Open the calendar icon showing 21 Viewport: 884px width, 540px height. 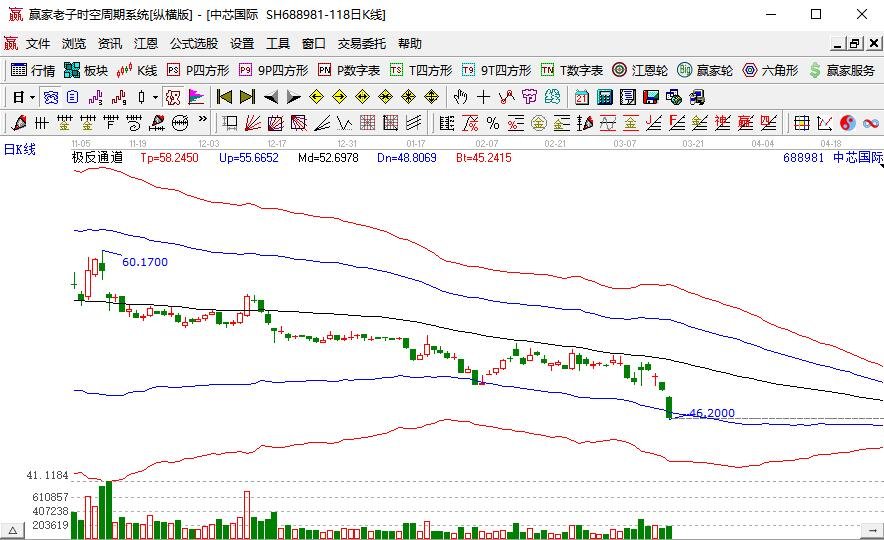[x=582, y=98]
